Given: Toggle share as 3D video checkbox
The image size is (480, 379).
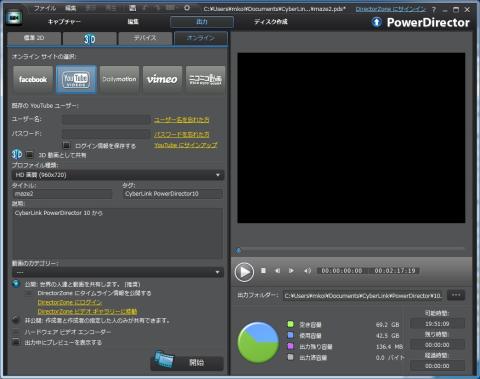Looking at the screenshot, I should 30,155.
